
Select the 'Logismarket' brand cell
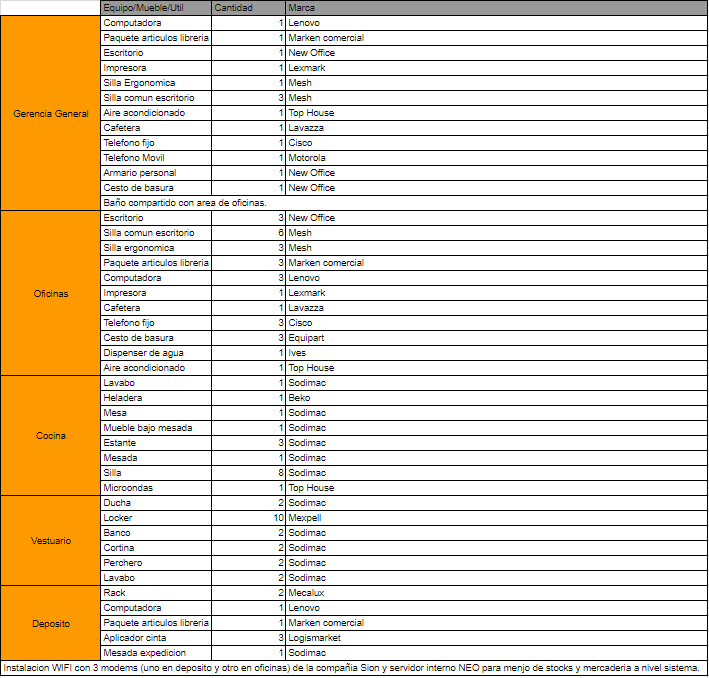[496, 638]
